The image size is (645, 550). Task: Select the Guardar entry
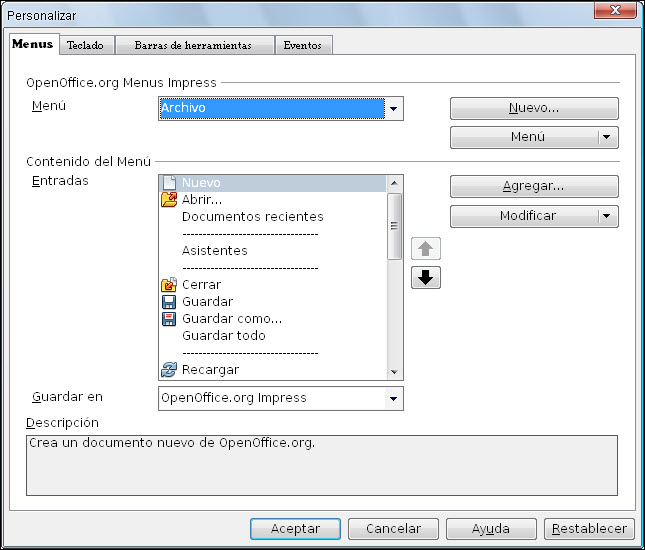[x=273, y=302]
